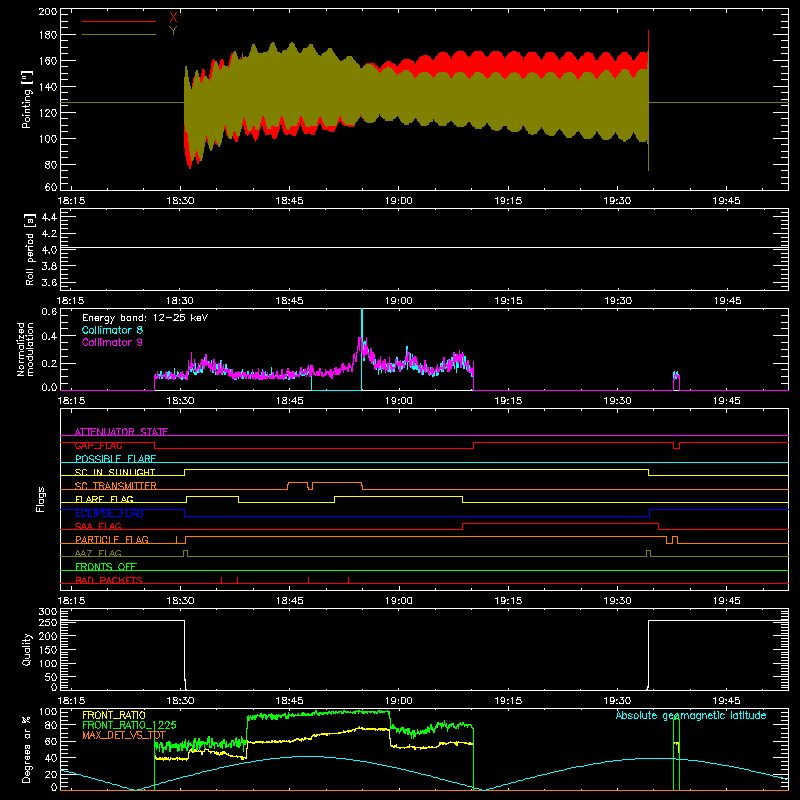The width and height of the screenshot is (800, 800).
Task: Select the red X legend line swatch
Action: point(119,21)
